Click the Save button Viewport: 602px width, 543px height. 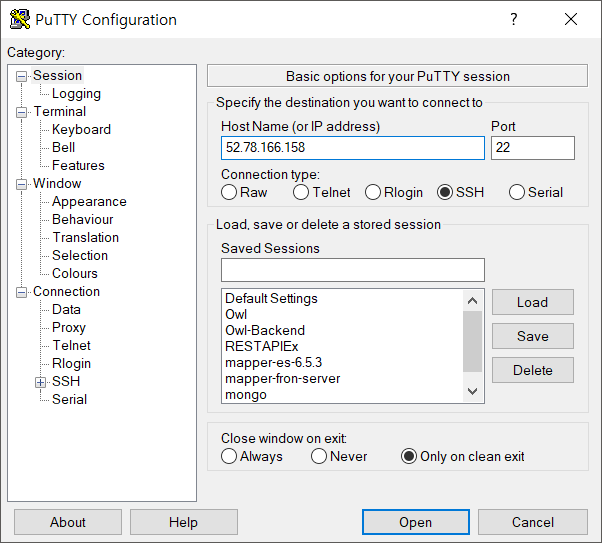pyautogui.click(x=533, y=336)
